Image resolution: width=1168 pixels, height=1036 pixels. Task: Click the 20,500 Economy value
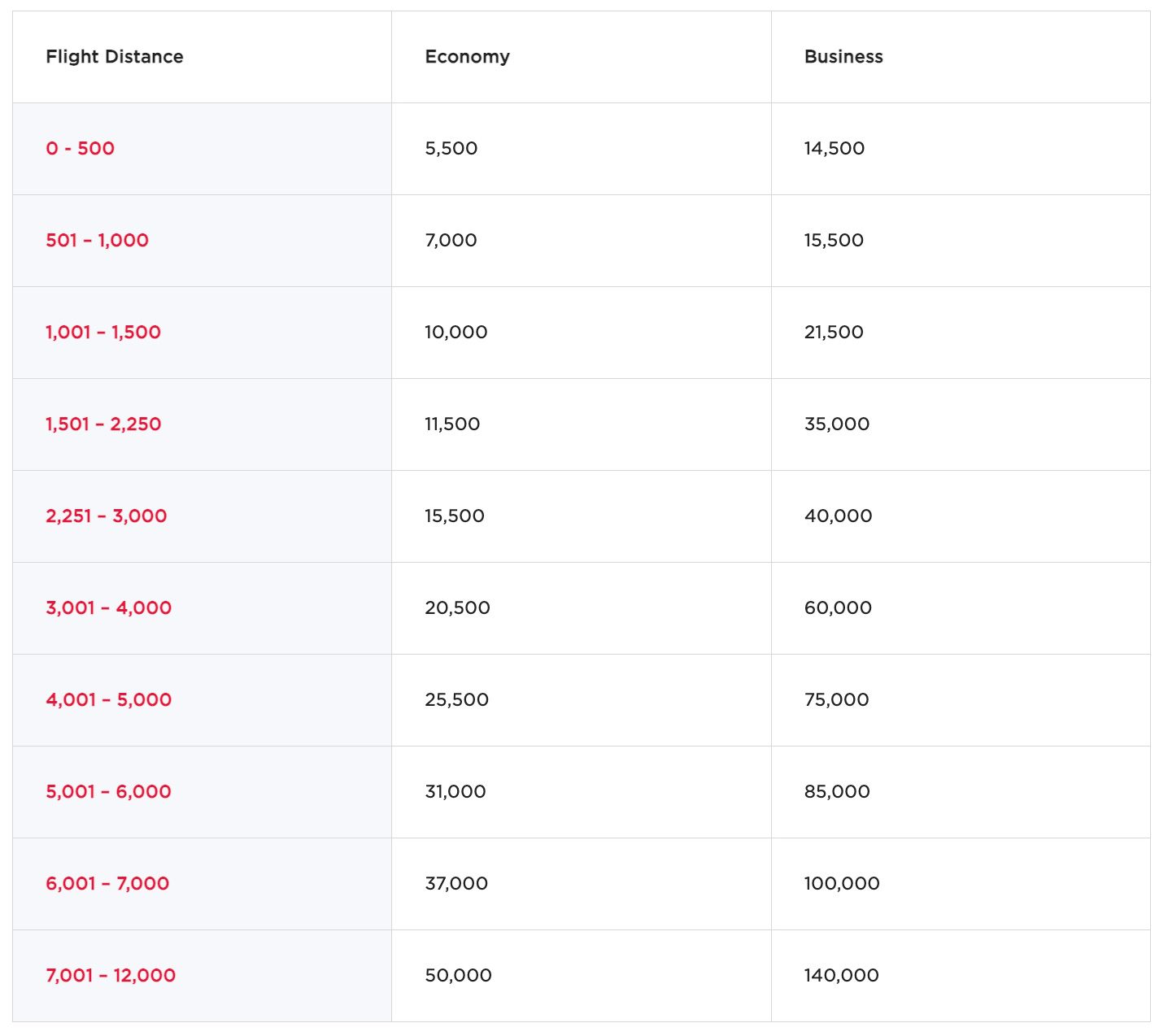pos(458,608)
